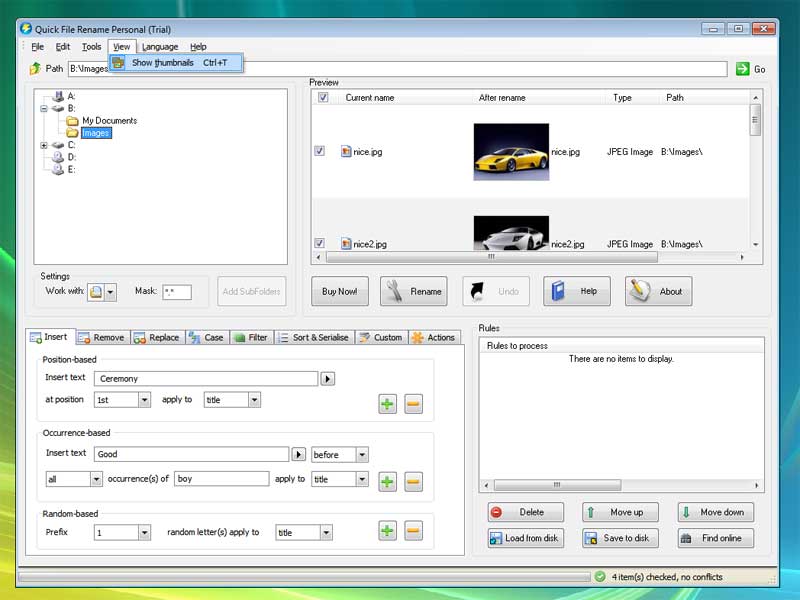Open the Help book button

pyautogui.click(x=576, y=291)
